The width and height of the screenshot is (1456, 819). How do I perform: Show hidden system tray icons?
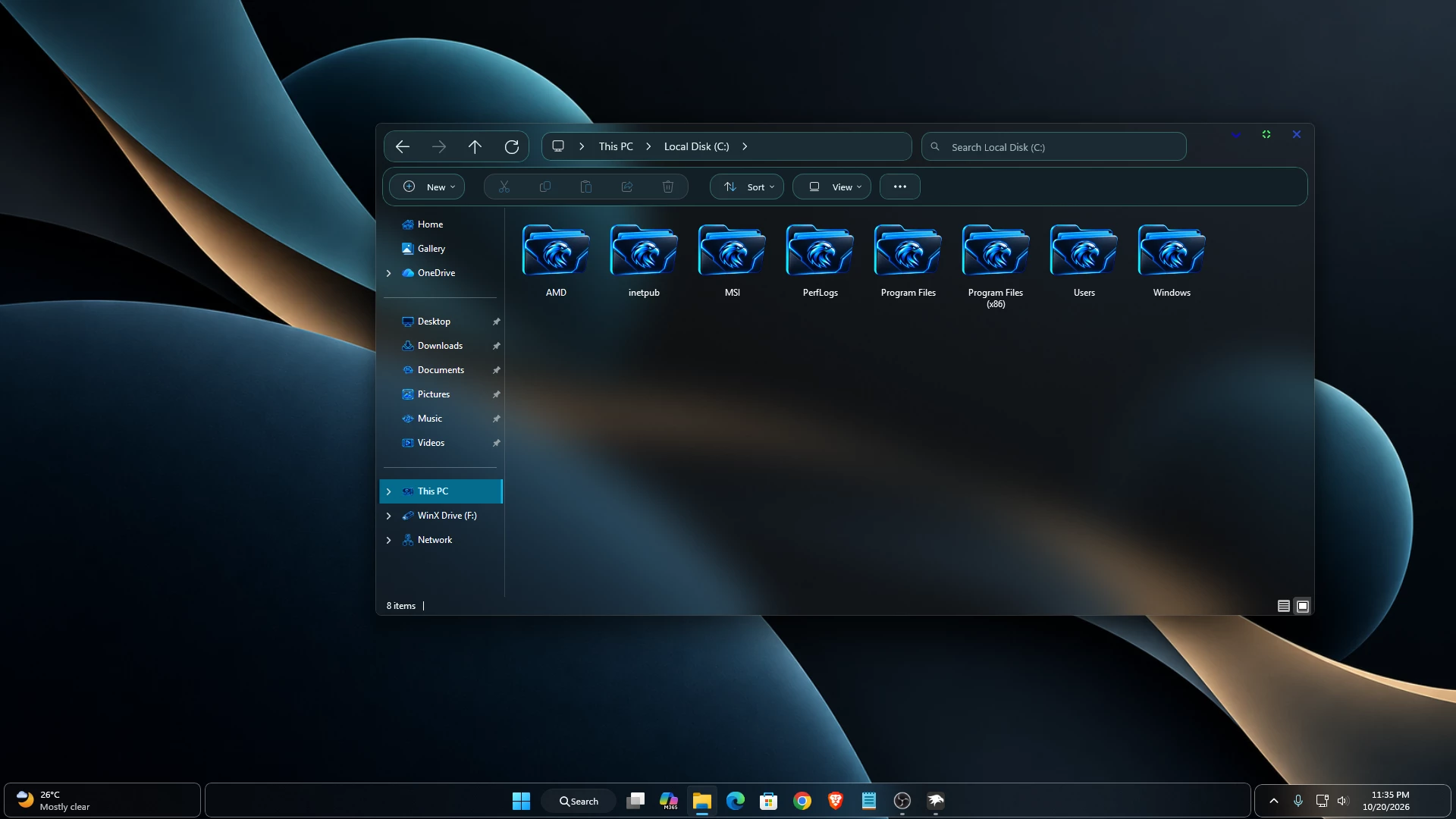point(1274,802)
